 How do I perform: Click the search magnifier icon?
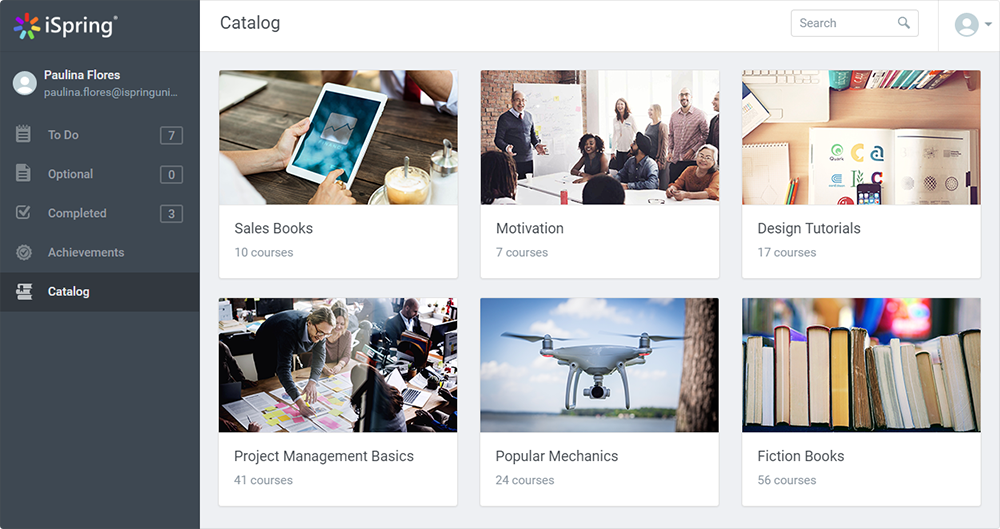(904, 23)
